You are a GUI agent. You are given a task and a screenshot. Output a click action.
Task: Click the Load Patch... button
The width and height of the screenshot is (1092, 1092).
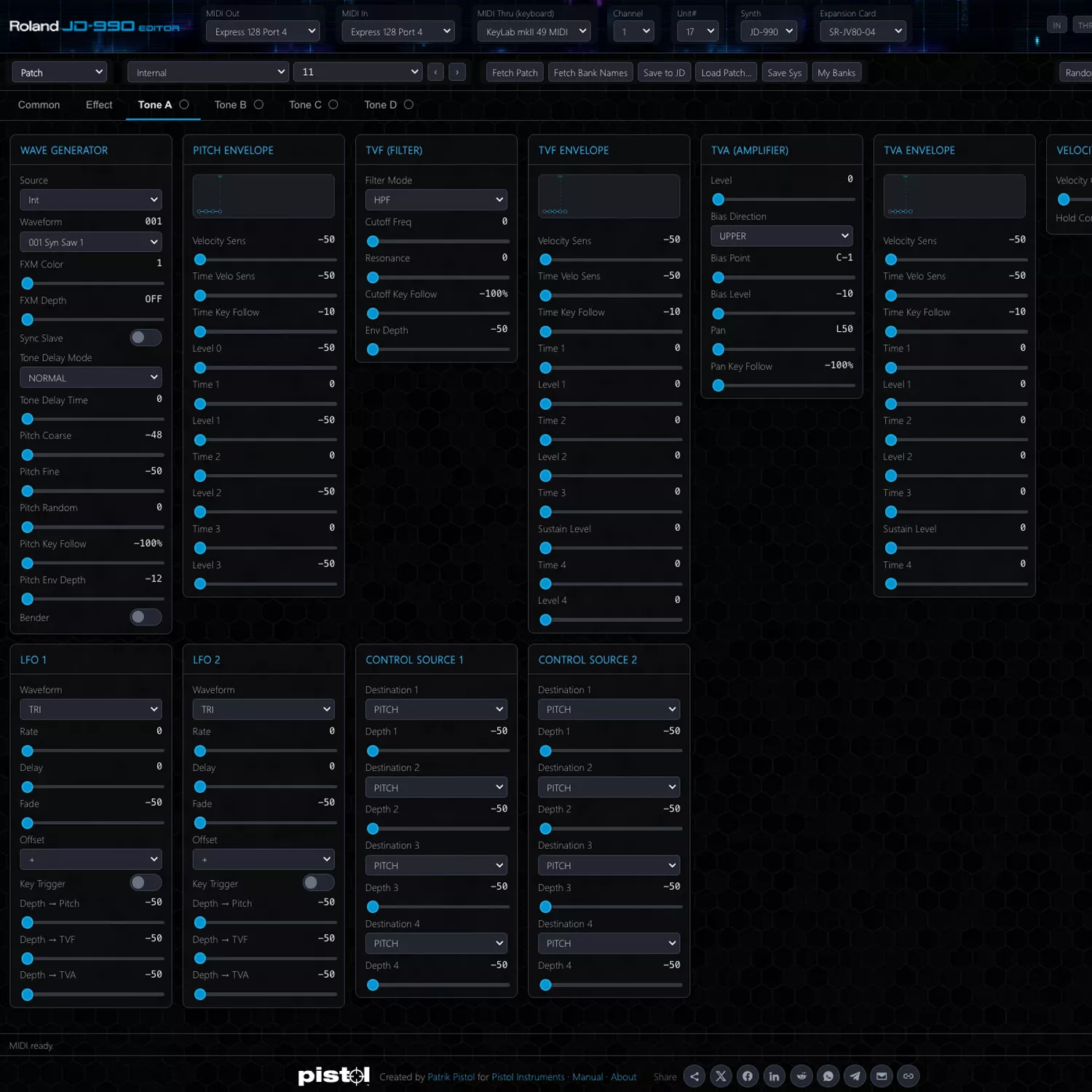click(x=726, y=72)
